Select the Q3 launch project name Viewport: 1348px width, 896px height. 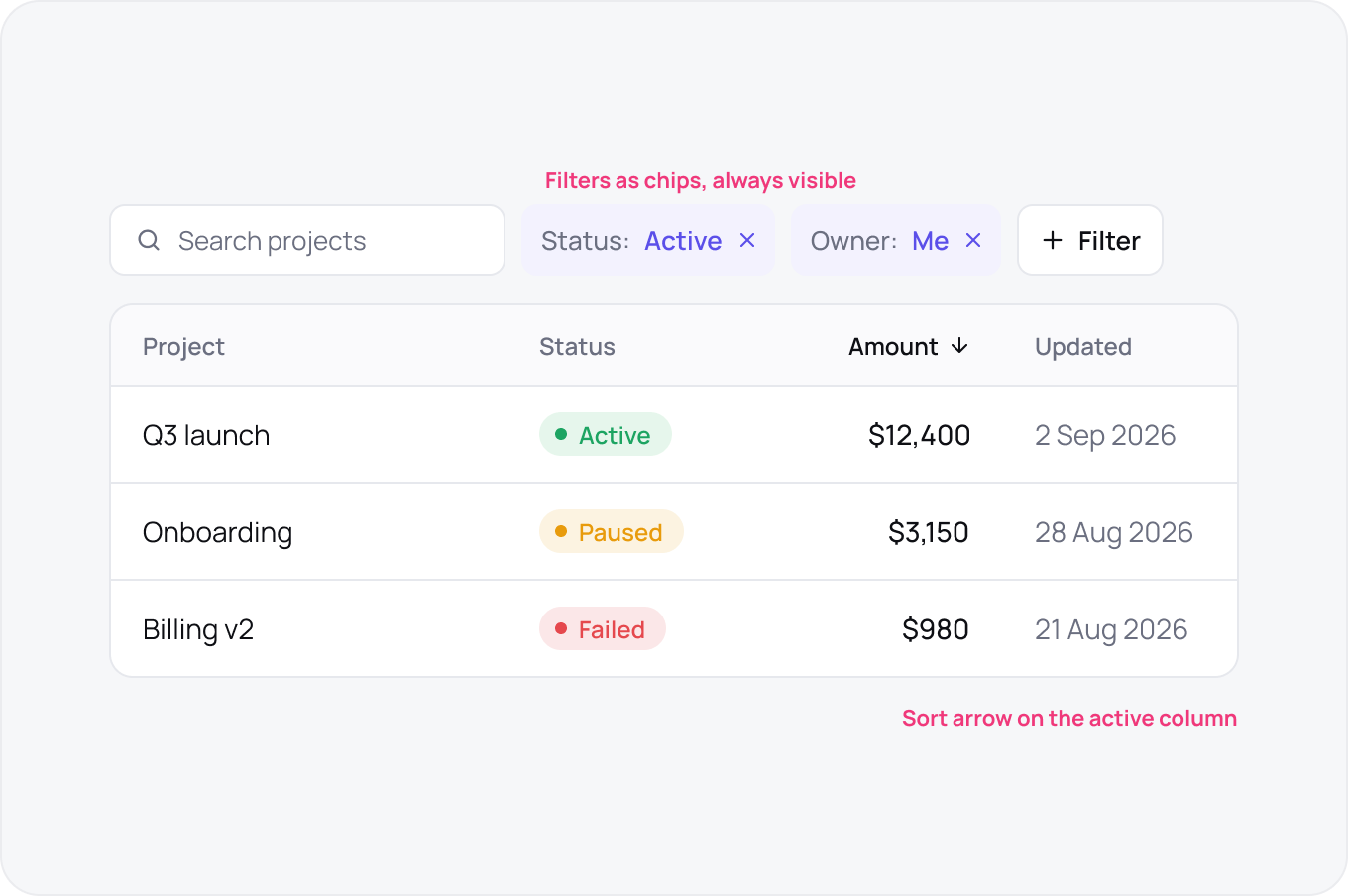pyautogui.click(x=206, y=435)
